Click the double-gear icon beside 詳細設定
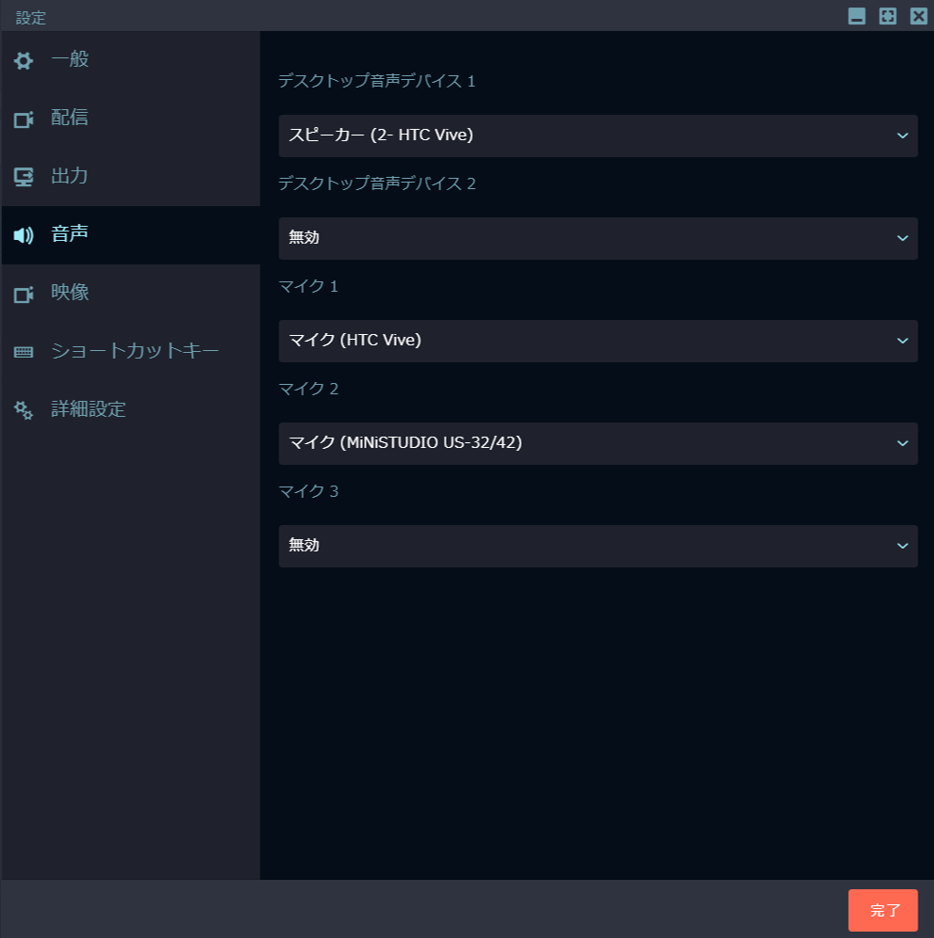The width and height of the screenshot is (934, 938). pyautogui.click(x=23, y=410)
